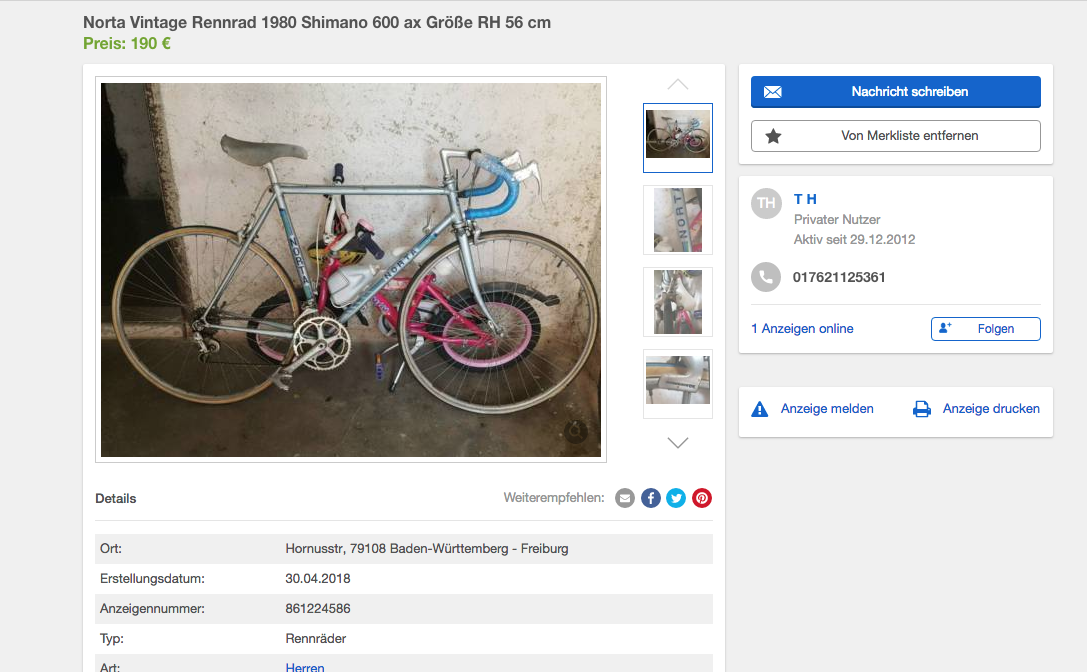Select the third photo thumbnail
This screenshot has height=672, width=1087.
[678, 302]
